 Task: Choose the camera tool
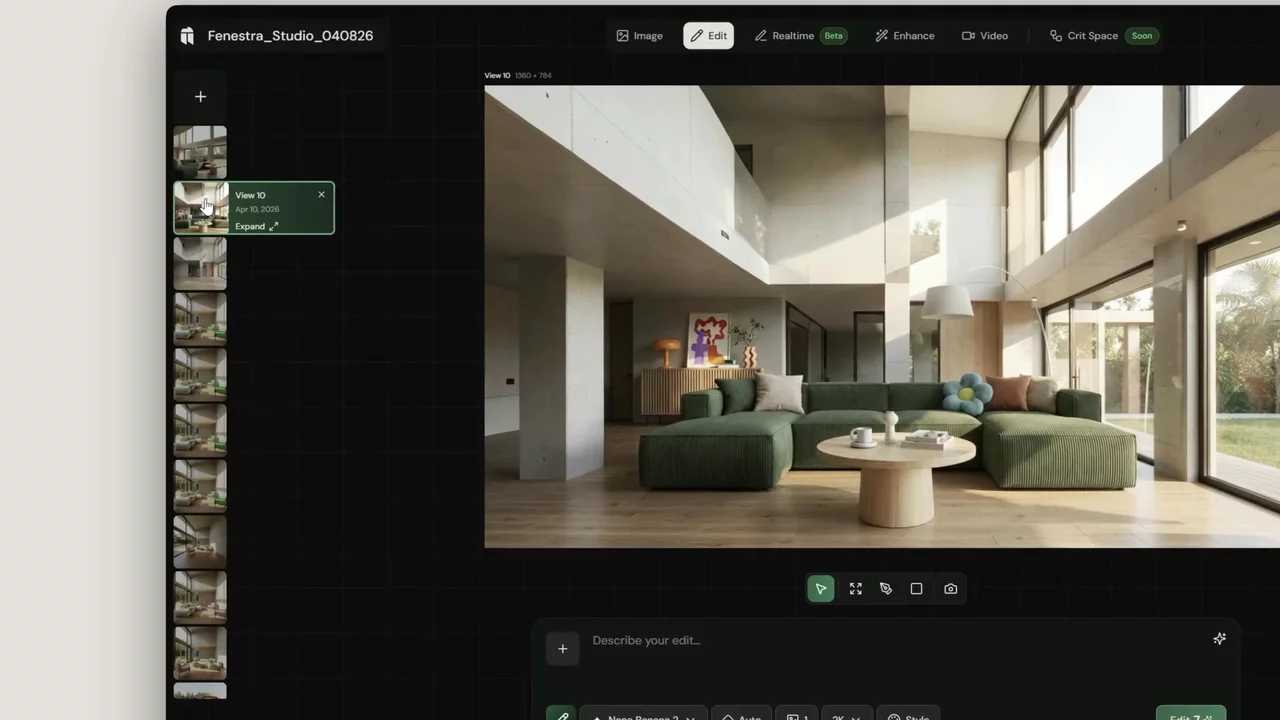[x=951, y=589]
